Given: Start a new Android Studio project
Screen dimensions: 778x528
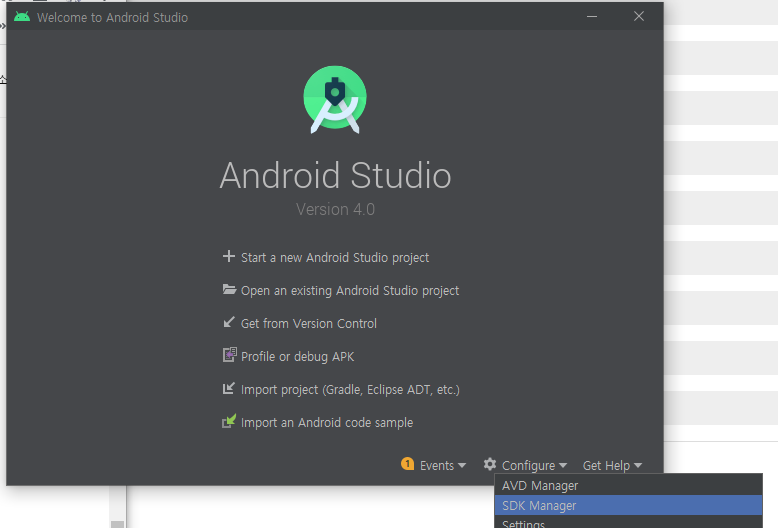Looking at the screenshot, I should click(x=335, y=258).
